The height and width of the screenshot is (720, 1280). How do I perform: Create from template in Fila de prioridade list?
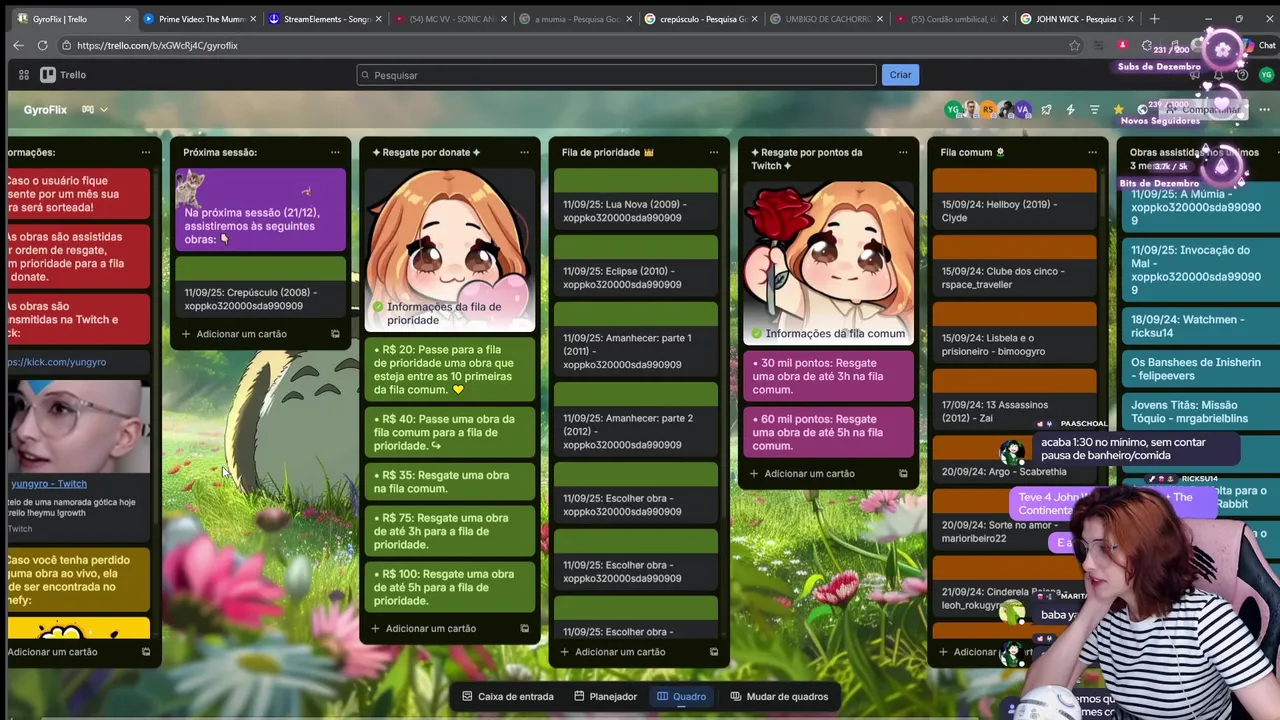(713, 652)
